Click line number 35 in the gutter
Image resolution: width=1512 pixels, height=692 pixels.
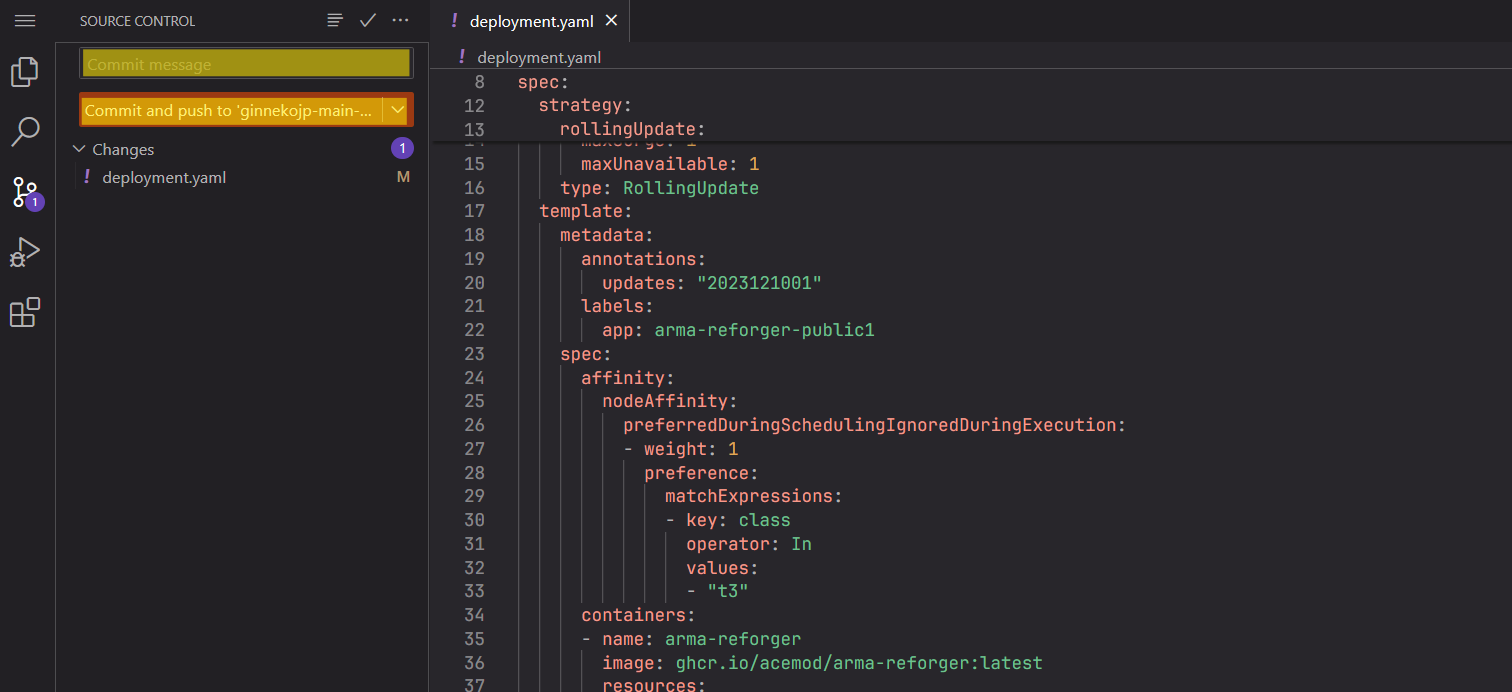[474, 639]
